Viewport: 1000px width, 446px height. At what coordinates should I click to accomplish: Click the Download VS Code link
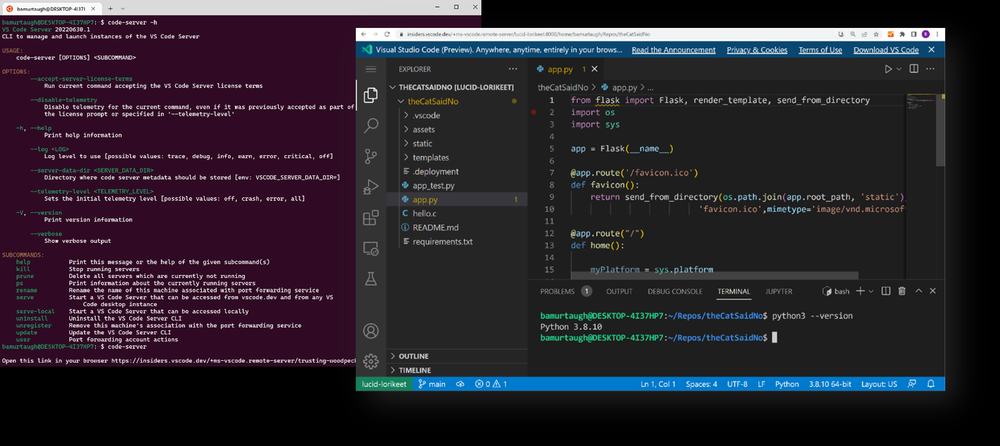coord(886,50)
